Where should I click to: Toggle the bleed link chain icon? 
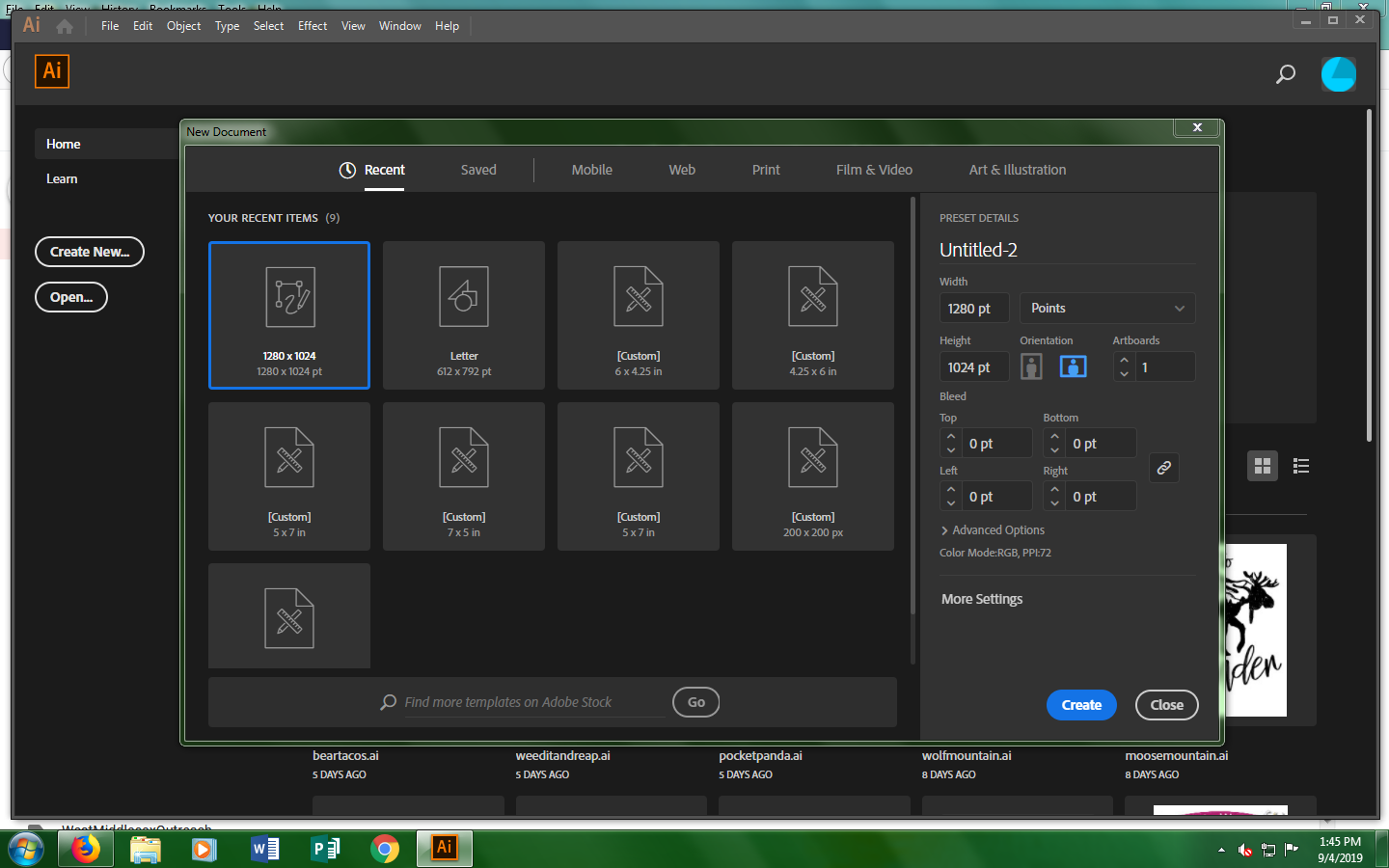(1164, 468)
